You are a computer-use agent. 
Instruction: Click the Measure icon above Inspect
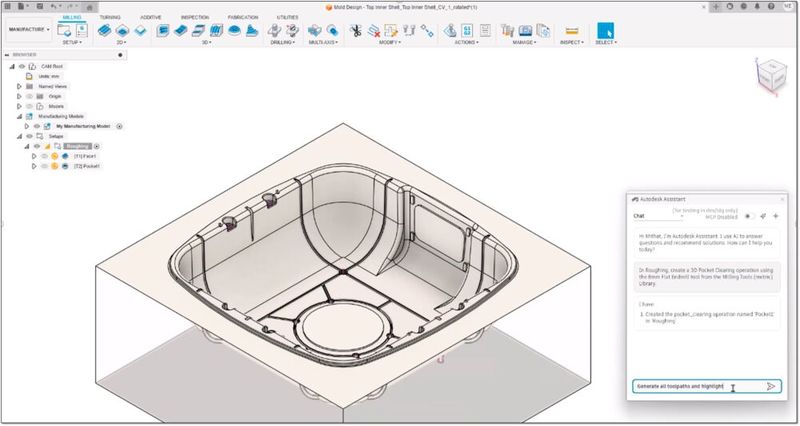coord(572,30)
